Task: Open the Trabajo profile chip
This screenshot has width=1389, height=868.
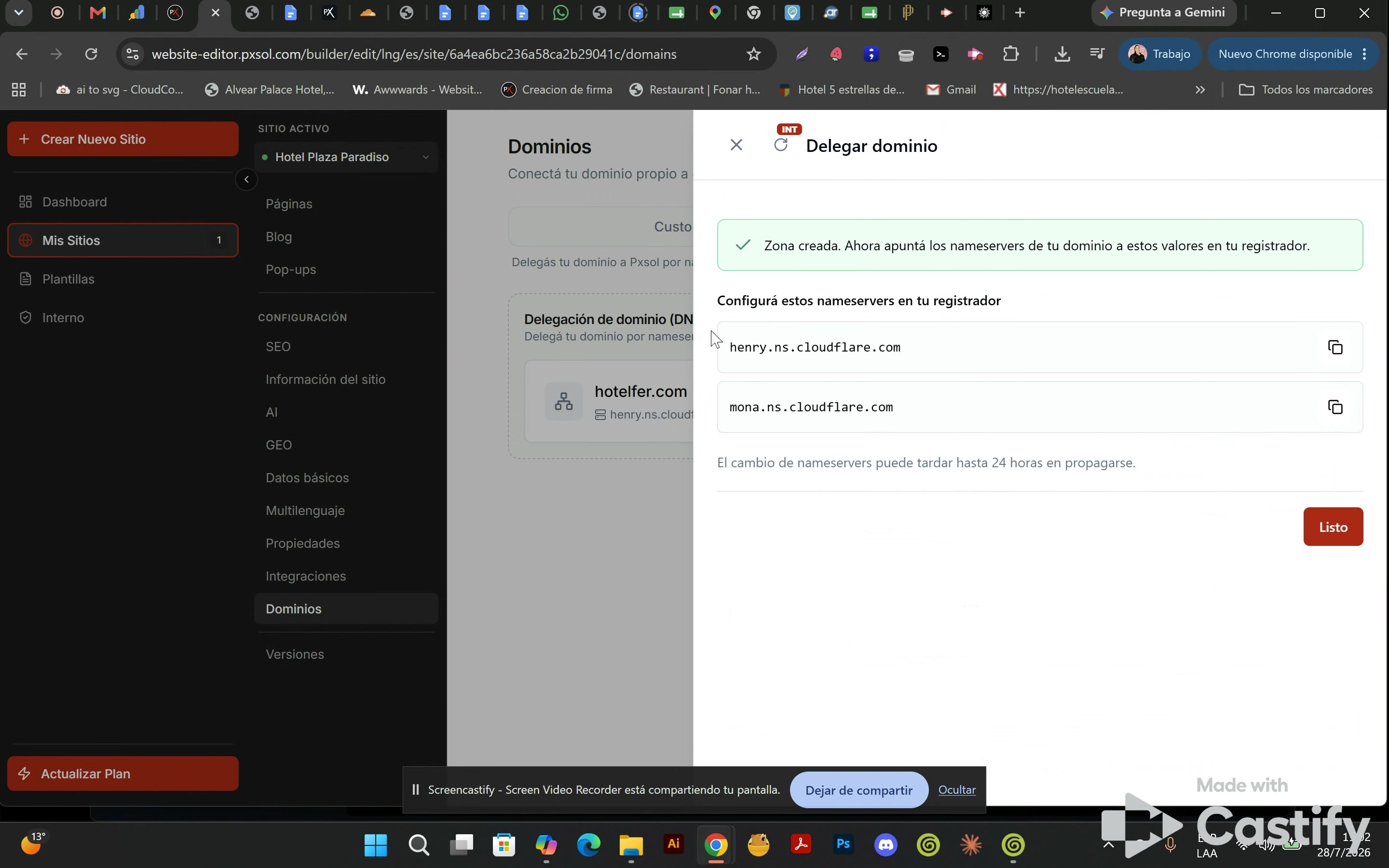Action: pos(1160,54)
